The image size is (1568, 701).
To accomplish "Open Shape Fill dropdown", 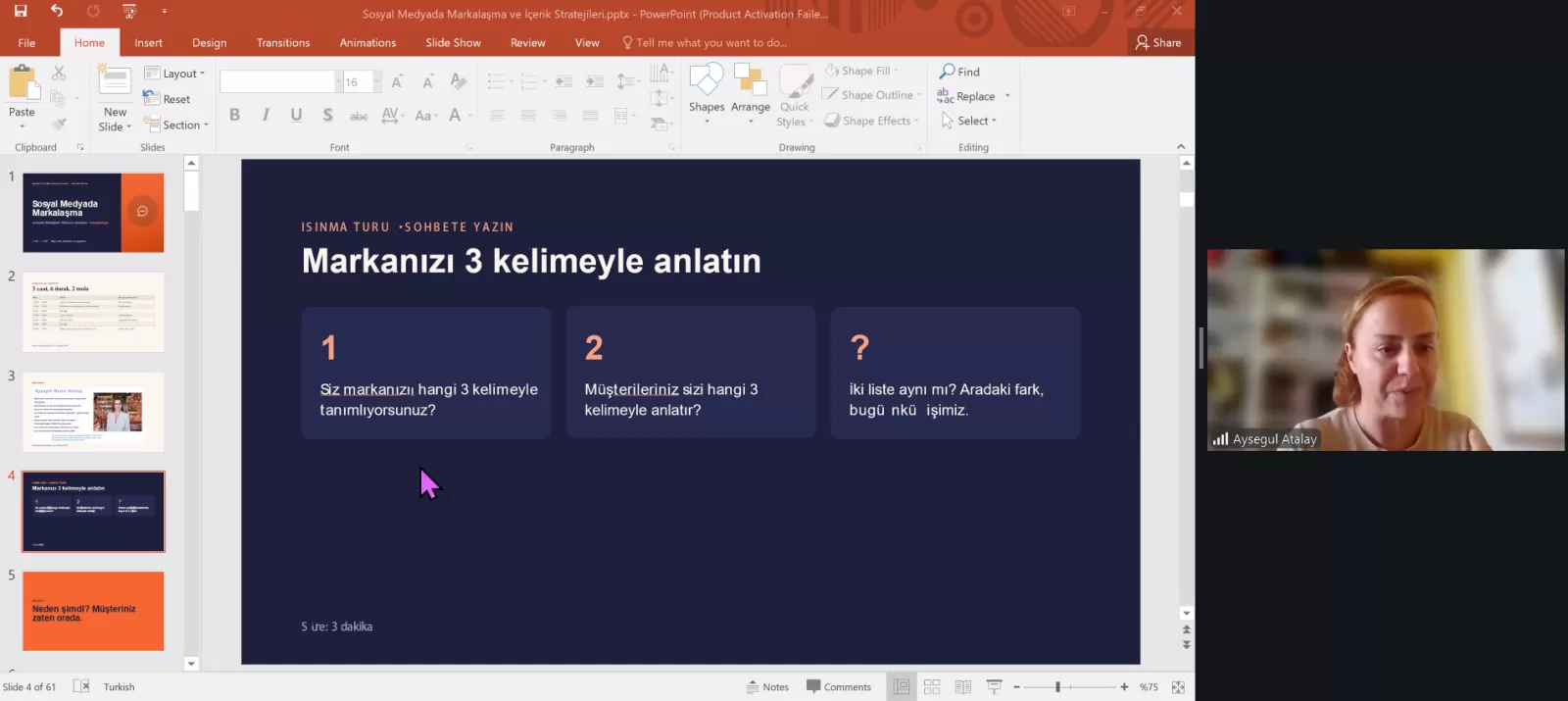I will 861,71.
